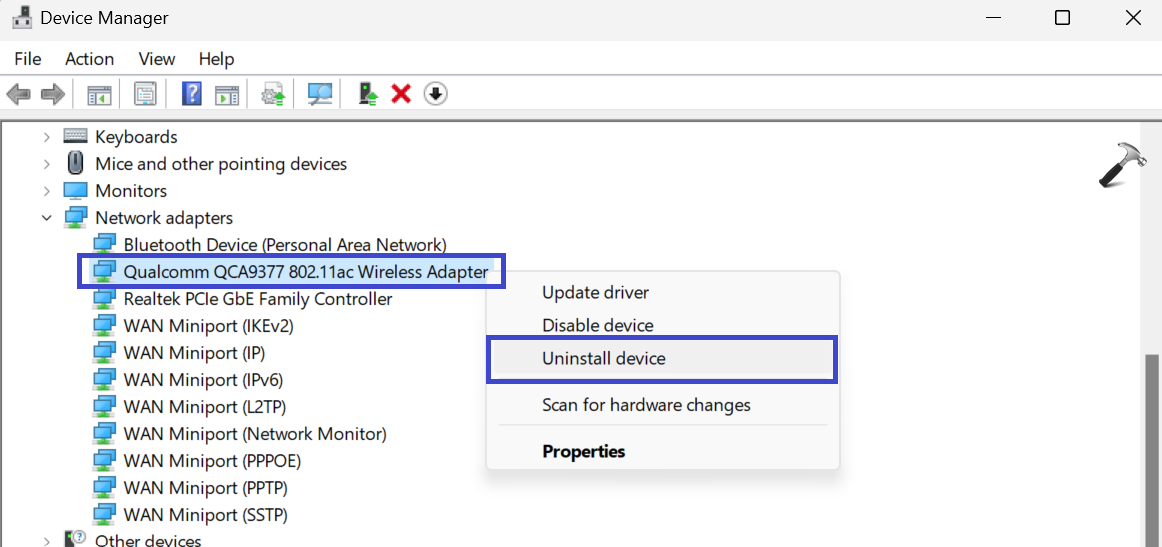Open the View menu
Viewport: 1162px width, 547px height.
click(x=156, y=59)
